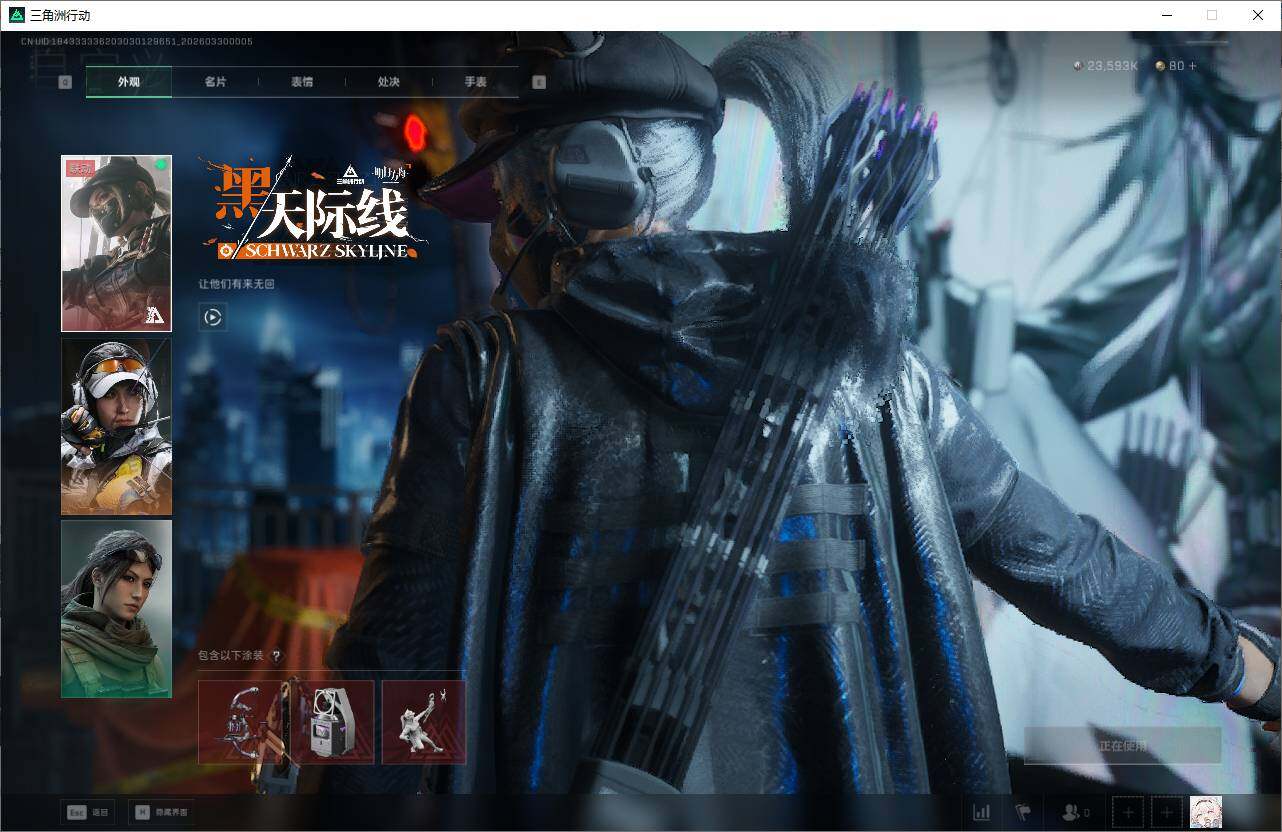The image size is (1282, 832).
Task: Click the player avatar portrait bottom right
Action: tap(1206, 811)
